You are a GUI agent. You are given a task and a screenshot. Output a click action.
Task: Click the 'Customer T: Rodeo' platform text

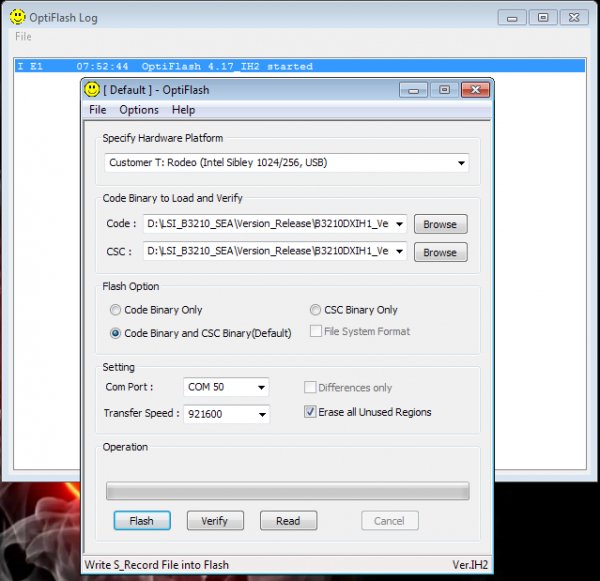pos(218,163)
